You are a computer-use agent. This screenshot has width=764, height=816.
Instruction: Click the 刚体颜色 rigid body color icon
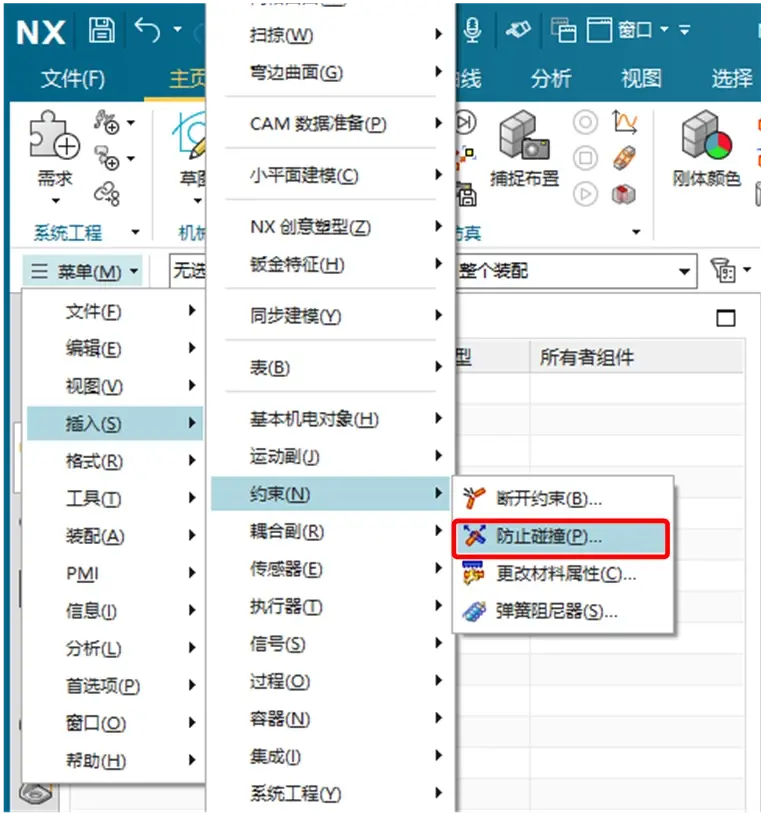tap(707, 134)
